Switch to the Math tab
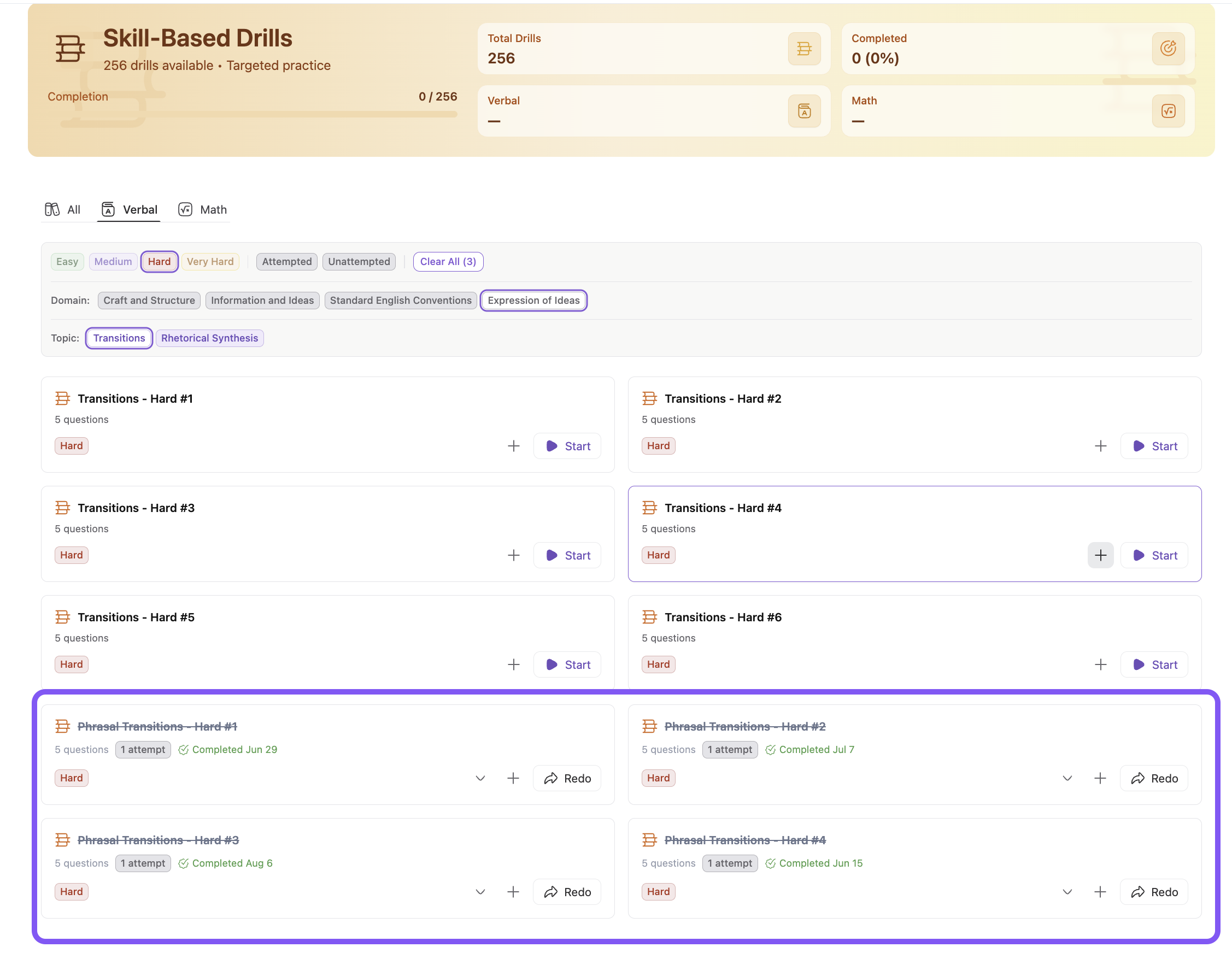This screenshot has height=953, width=1232. point(203,210)
